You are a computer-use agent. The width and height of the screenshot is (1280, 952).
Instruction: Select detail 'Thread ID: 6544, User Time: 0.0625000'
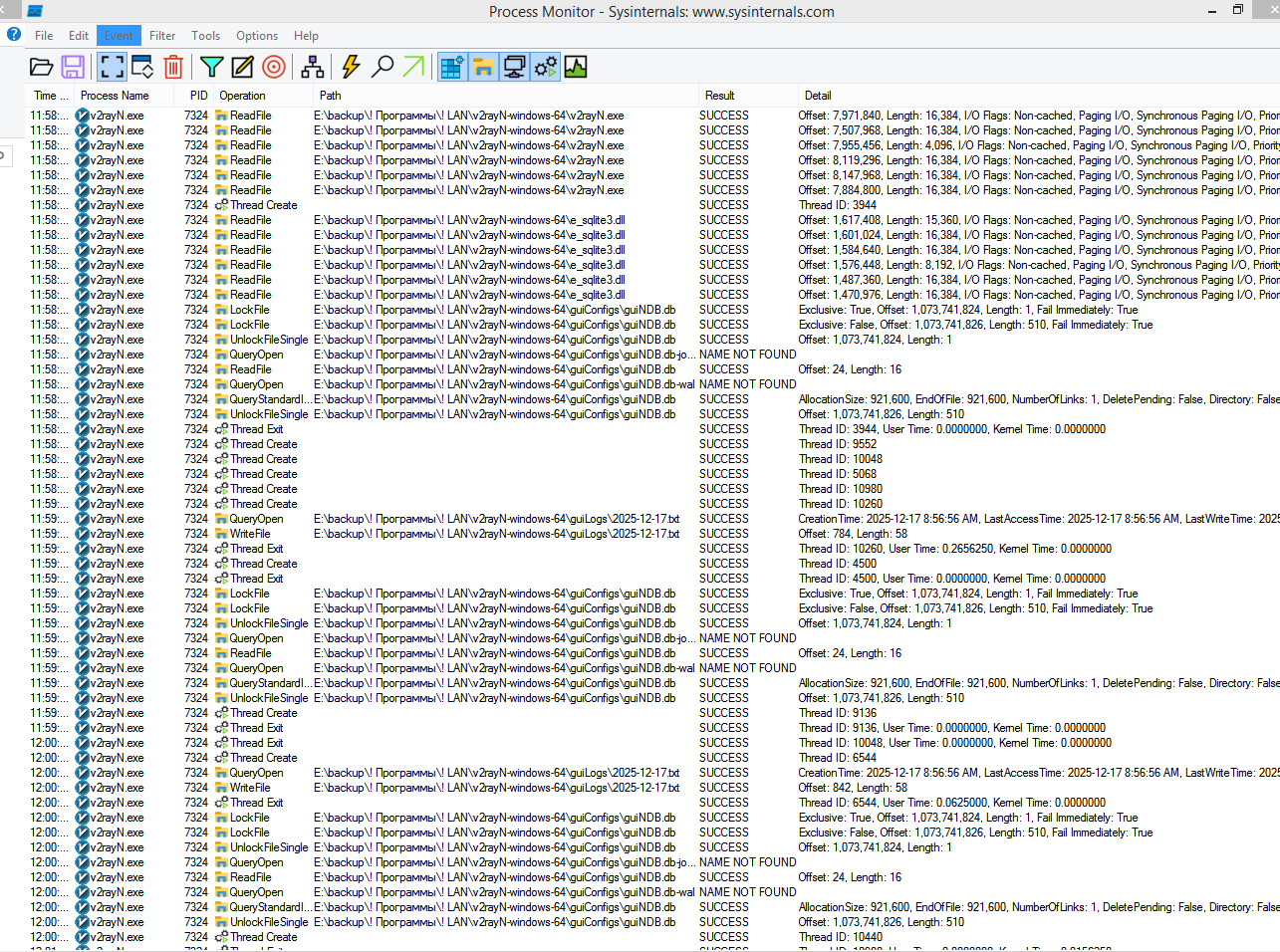coord(952,803)
